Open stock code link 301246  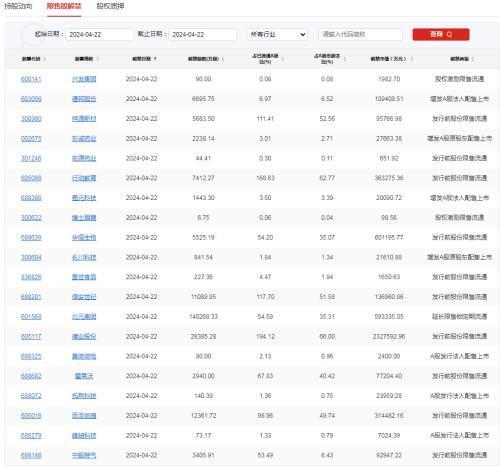click(x=31, y=158)
